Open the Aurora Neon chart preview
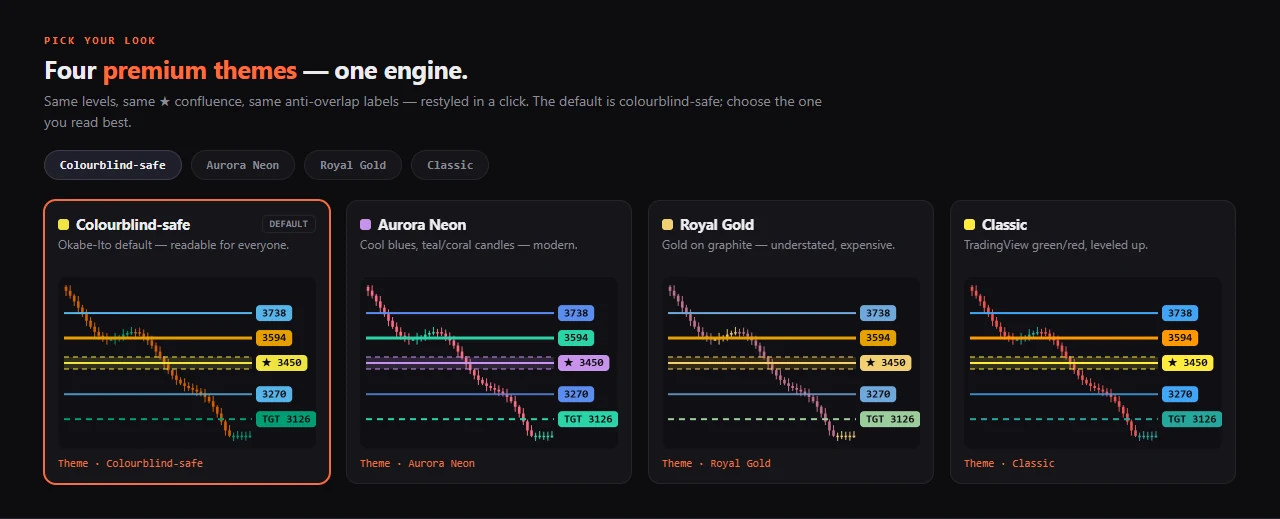 tap(489, 363)
